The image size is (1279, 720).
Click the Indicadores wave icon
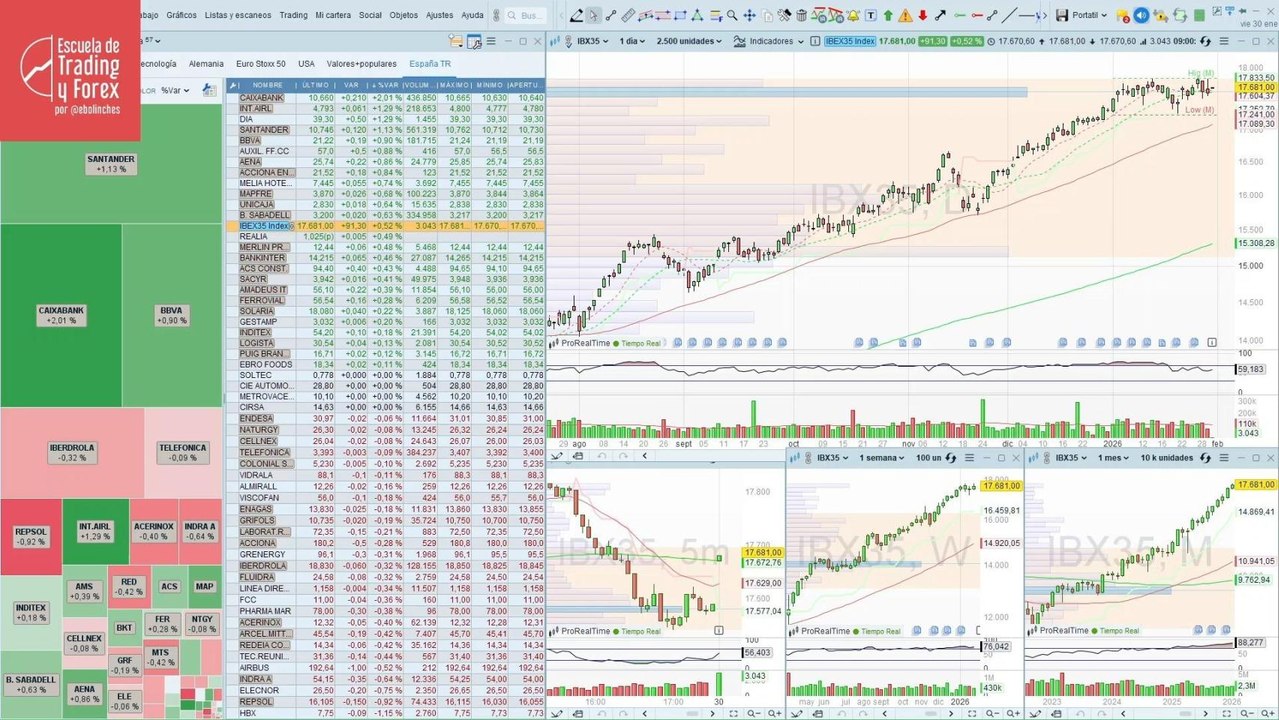click(x=741, y=41)
